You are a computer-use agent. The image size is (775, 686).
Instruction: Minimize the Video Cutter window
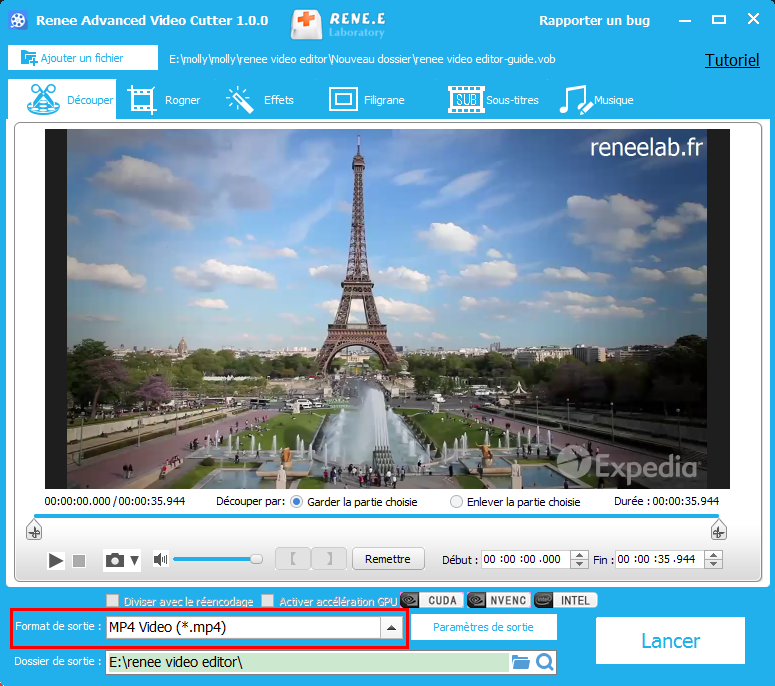[x=685, y=20]
